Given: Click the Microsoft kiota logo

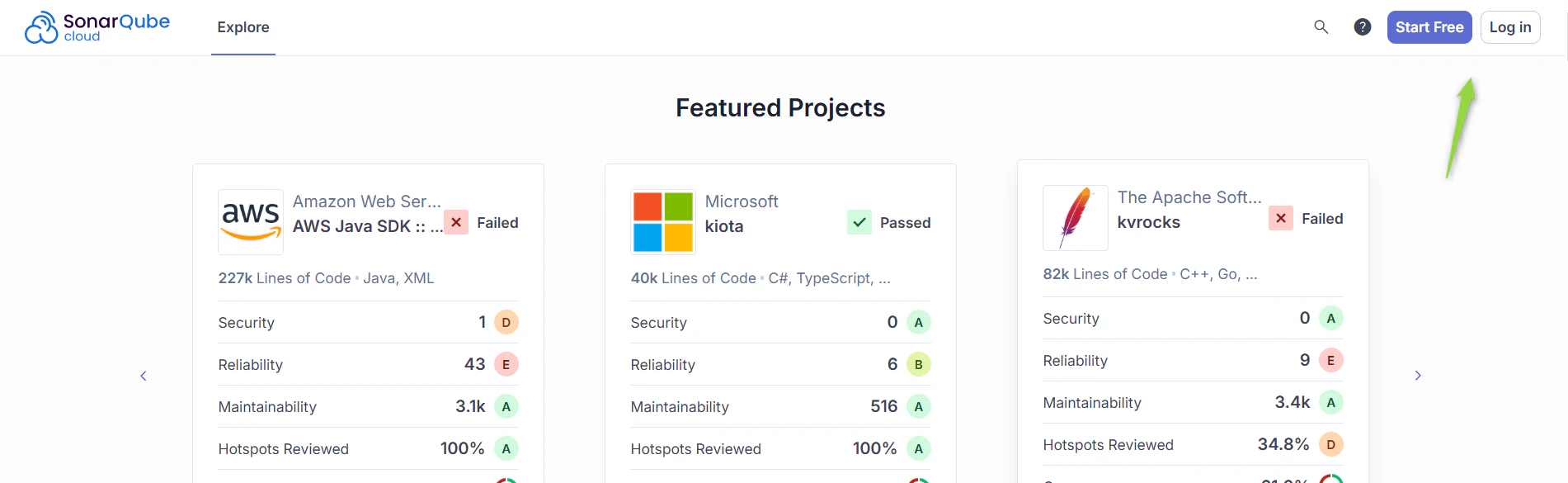Looking at the screenshot, I should [x=663, y=222].
